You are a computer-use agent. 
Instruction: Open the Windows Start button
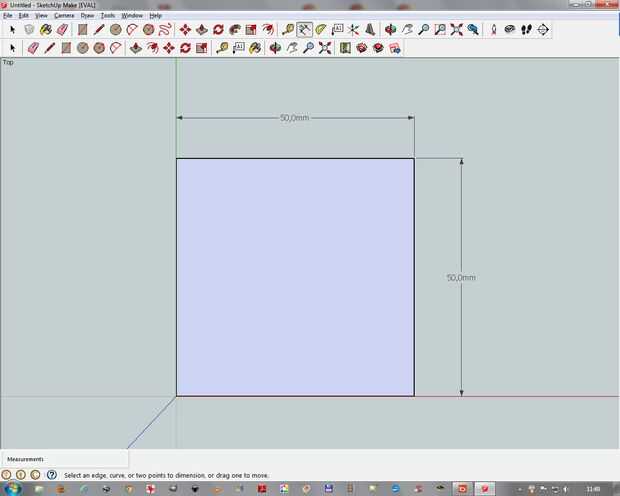[x=12, y=489]
